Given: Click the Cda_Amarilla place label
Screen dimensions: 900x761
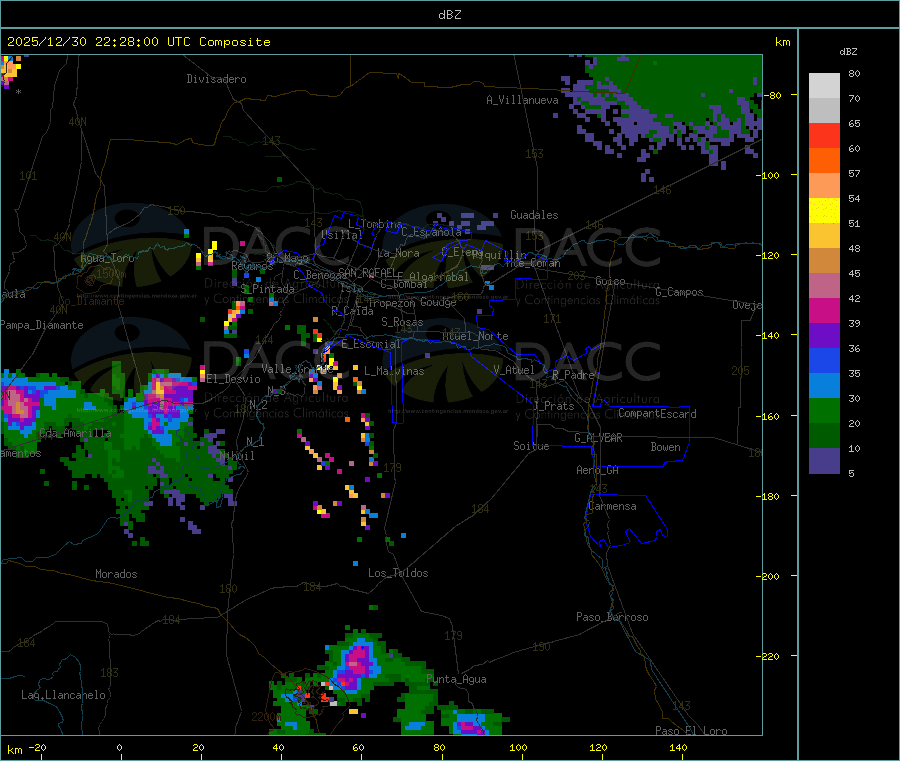Looking at the screenshot, I should (75, 433).
